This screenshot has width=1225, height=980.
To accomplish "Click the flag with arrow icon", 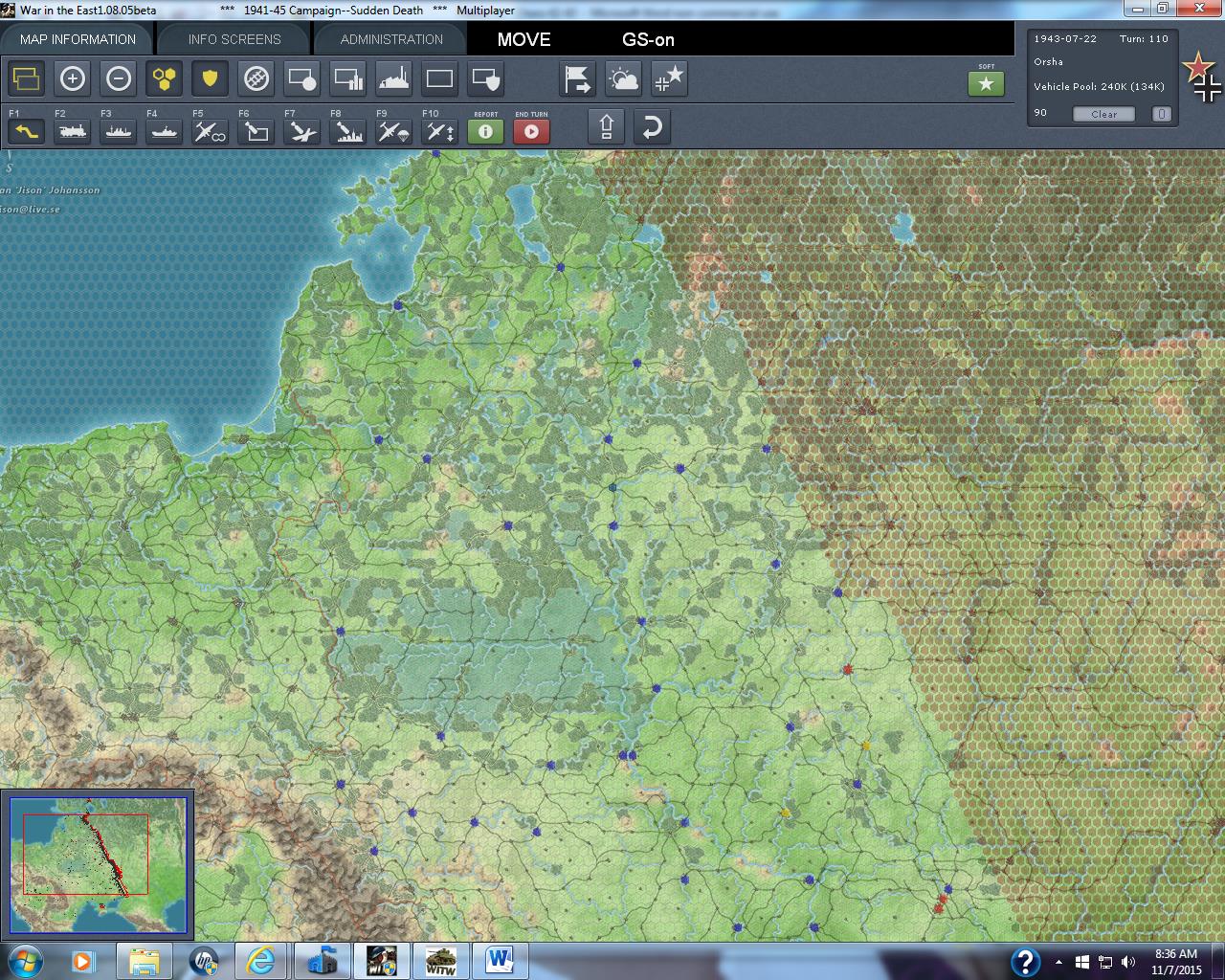I will coord(578,78).
